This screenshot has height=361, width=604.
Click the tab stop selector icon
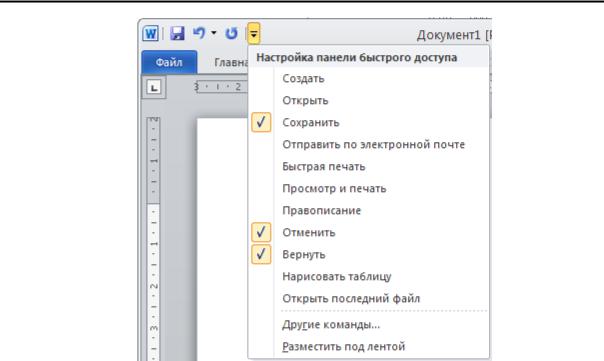(154, 87)
